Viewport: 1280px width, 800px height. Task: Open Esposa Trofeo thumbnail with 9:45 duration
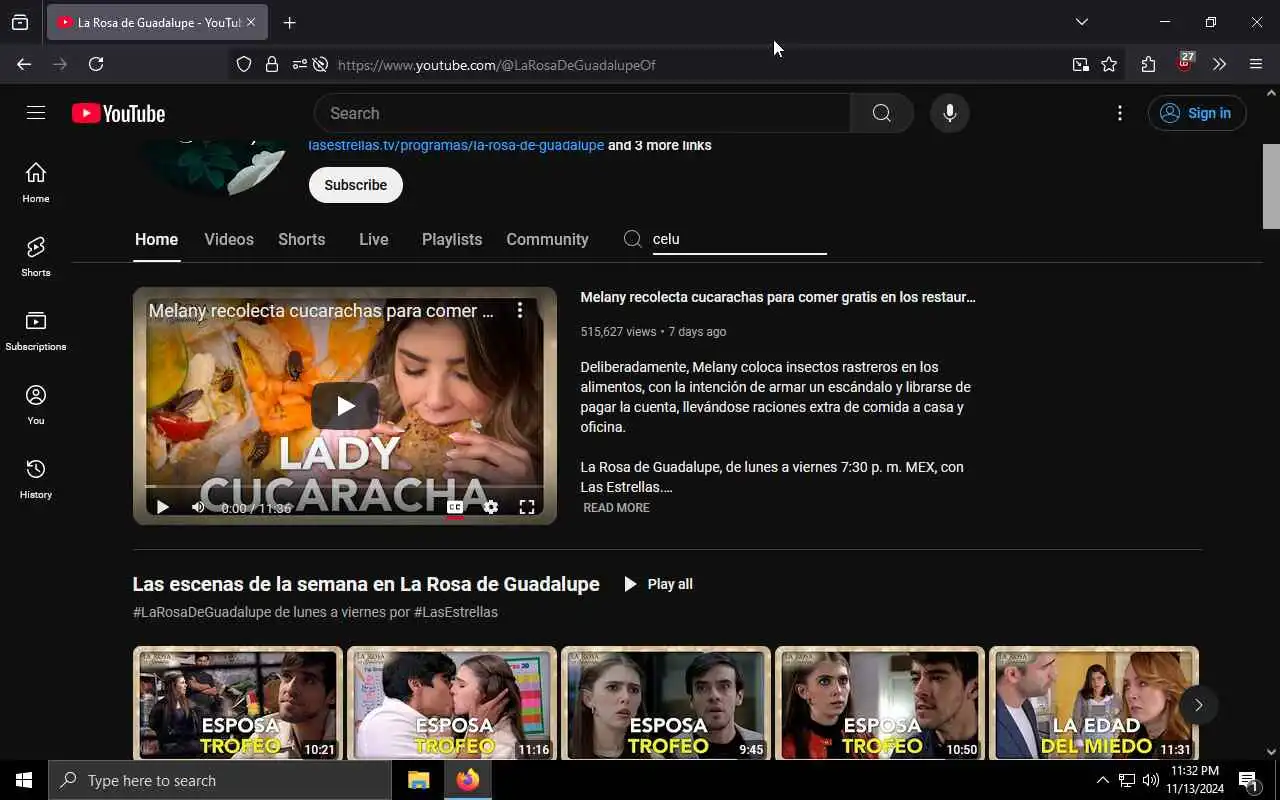tap(666, 703)
